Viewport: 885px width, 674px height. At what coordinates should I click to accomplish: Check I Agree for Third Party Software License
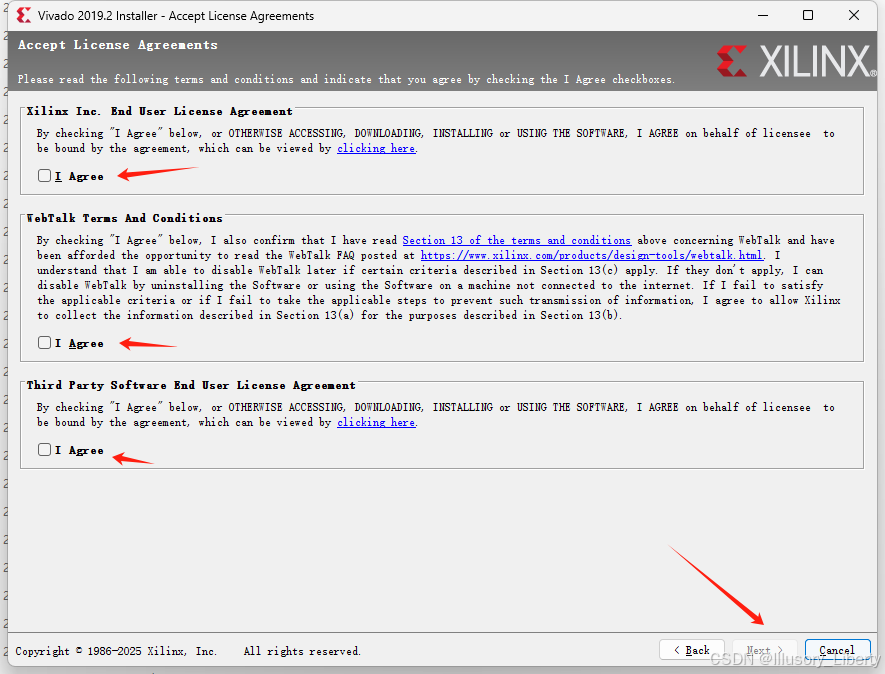pyautogui.click(x=45, y=449)
